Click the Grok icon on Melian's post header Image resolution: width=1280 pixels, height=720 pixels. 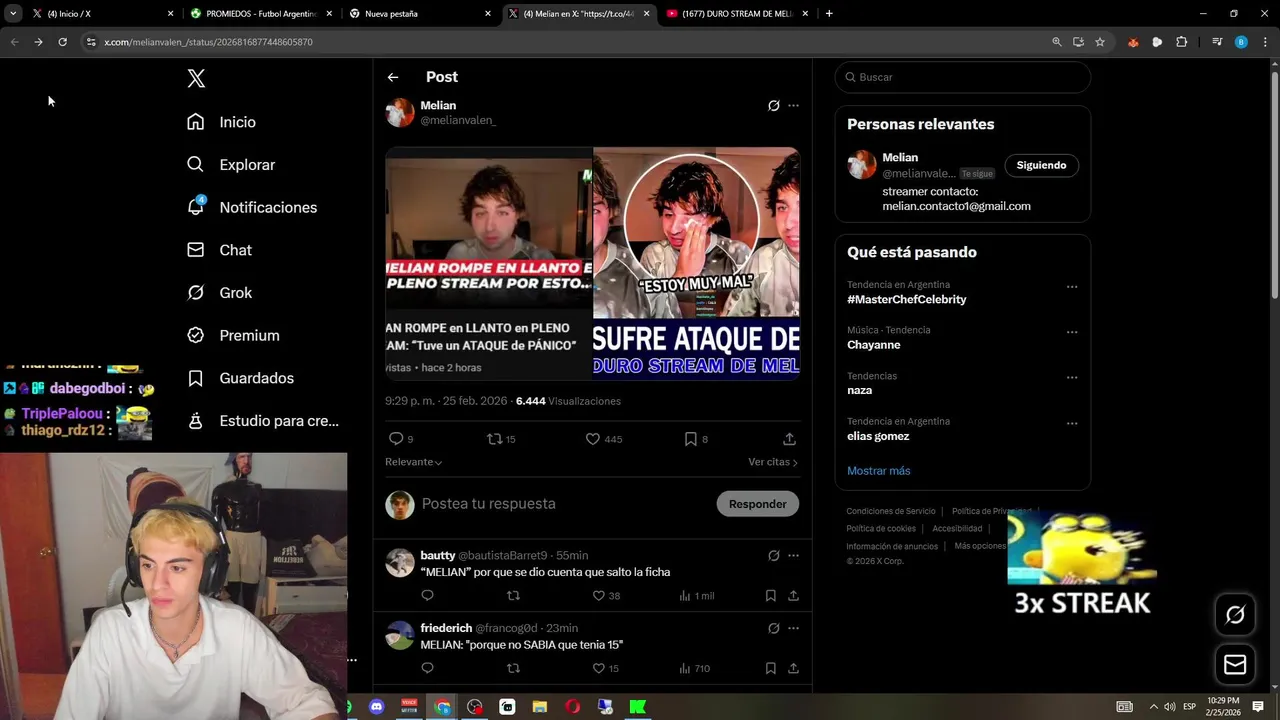click(774, 105)
